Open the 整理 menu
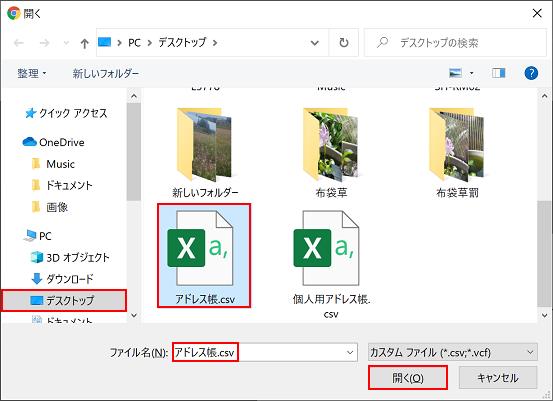The width and height of the screenshot is (553, 401). tap(31, 73)
